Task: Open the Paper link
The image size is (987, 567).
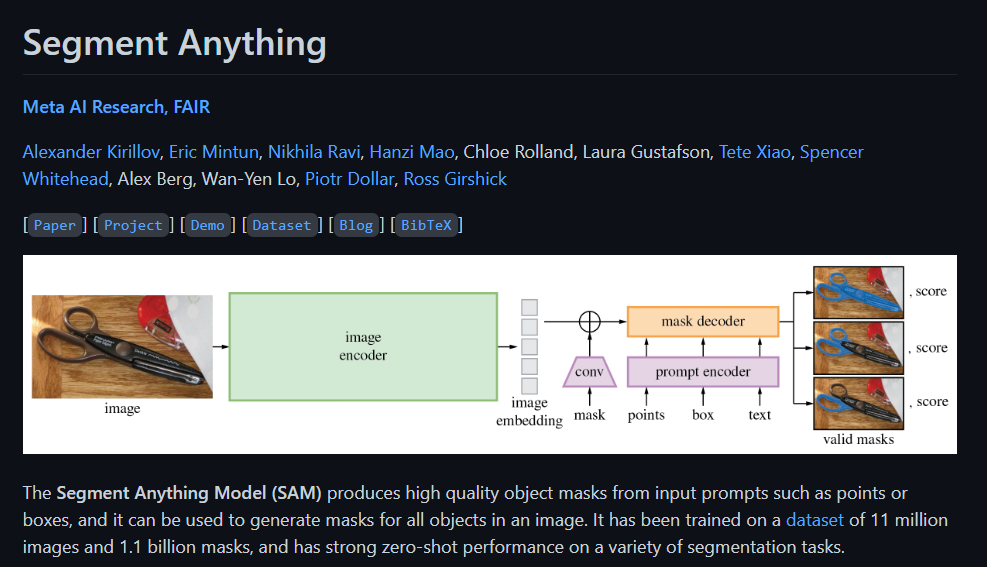Action: [55, 225]
